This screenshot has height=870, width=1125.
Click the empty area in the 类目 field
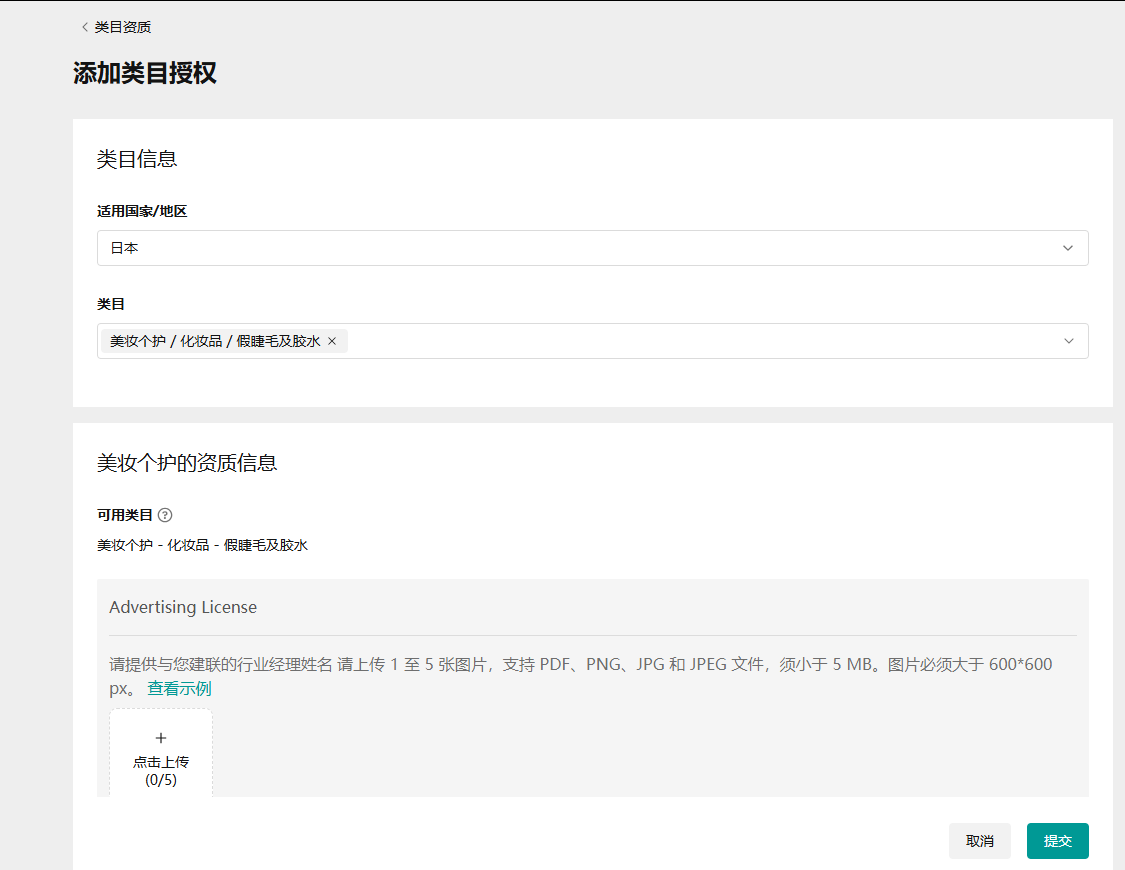[x=700, y=341]
